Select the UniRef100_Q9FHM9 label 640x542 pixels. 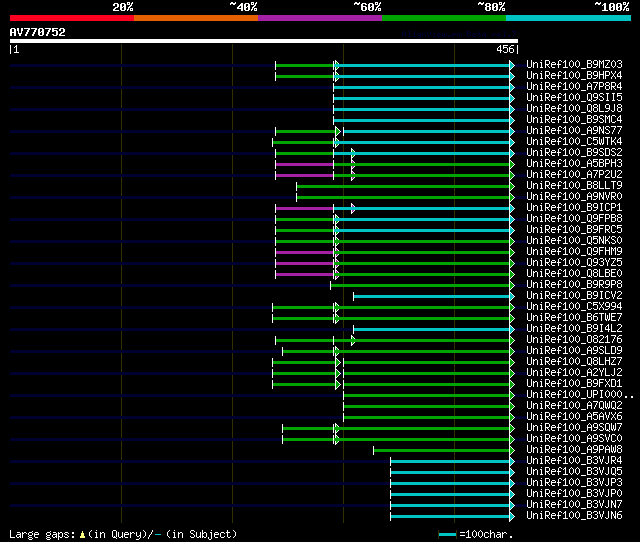(x=574, y=252)
